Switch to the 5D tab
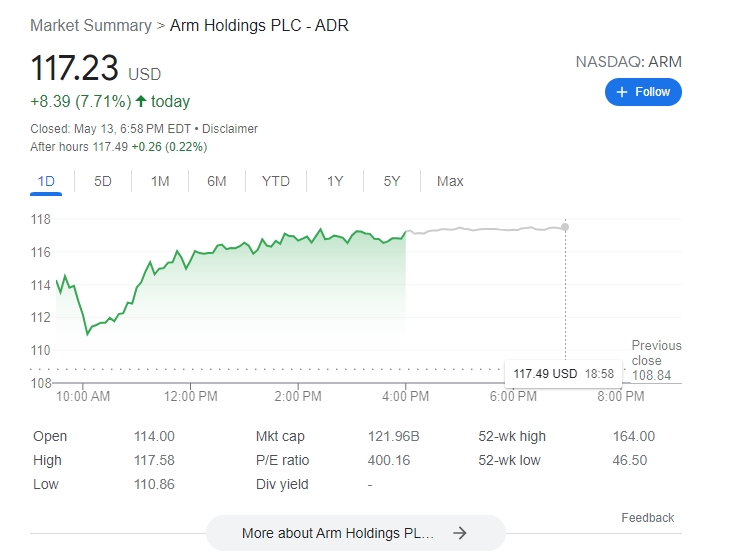This screenshot has width=733, height=559. click(x=103, y=181)
